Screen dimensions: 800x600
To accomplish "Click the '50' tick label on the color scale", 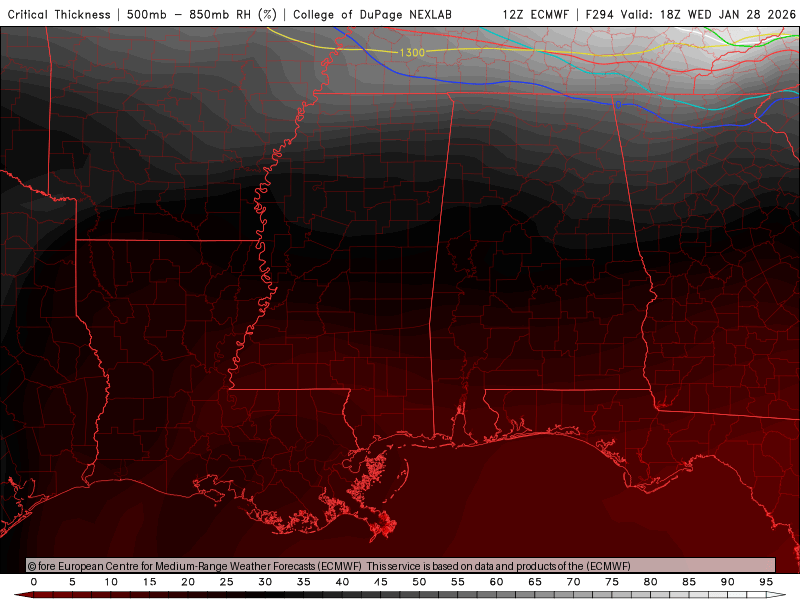I will (x=419, y=582).
